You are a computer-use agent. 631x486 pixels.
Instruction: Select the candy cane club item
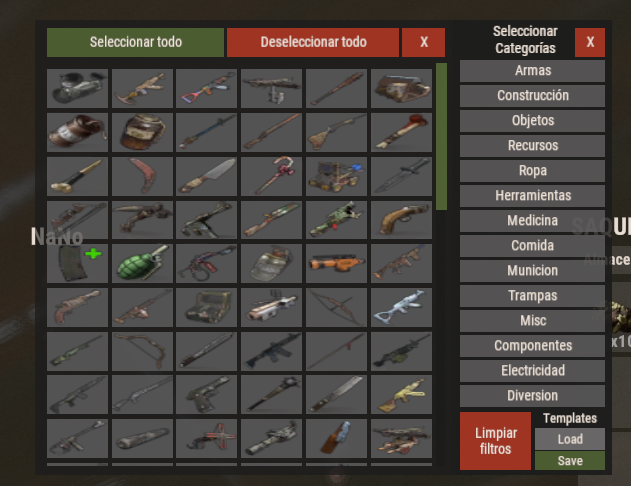point(271,176)
